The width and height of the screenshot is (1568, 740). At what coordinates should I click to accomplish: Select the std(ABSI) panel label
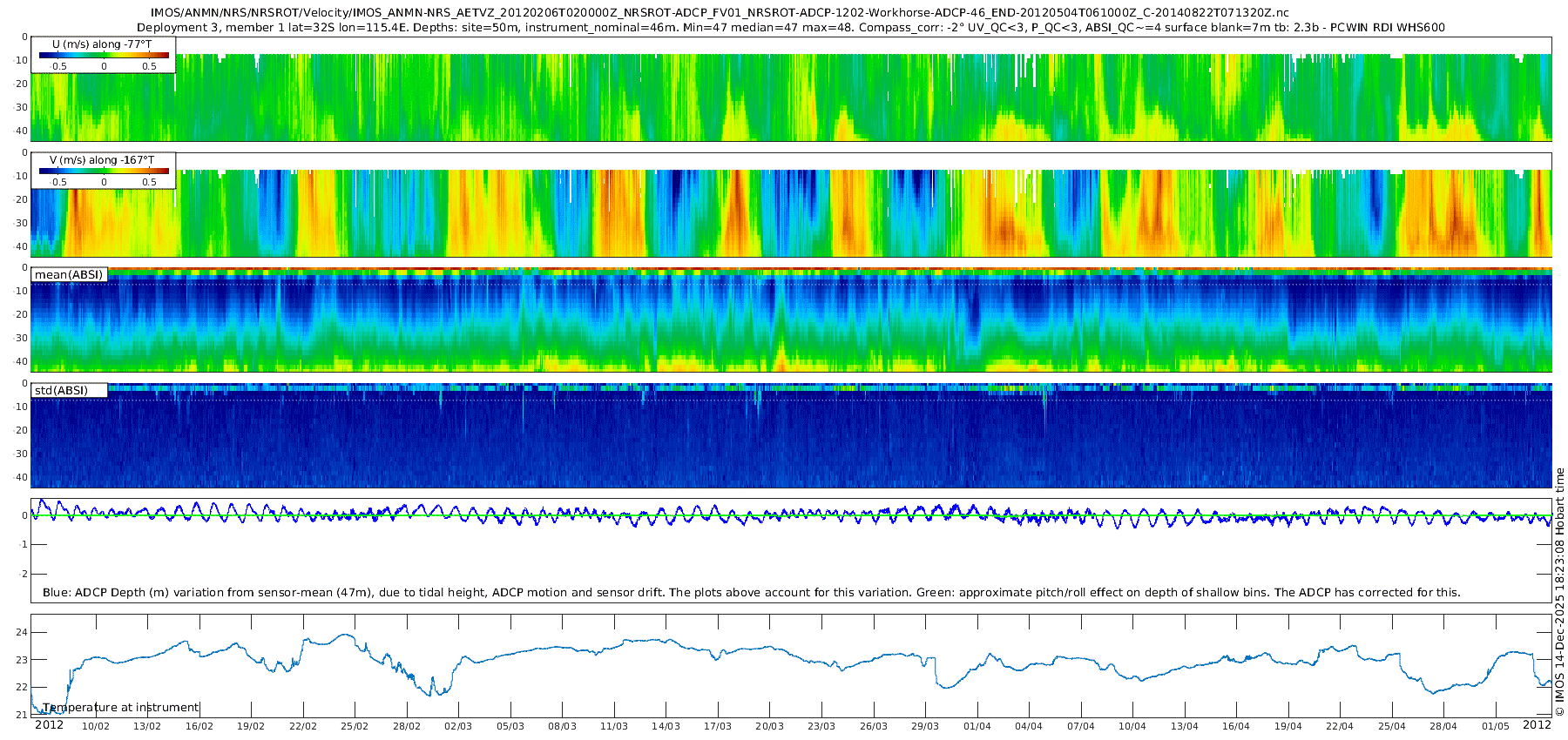point(61,391)
